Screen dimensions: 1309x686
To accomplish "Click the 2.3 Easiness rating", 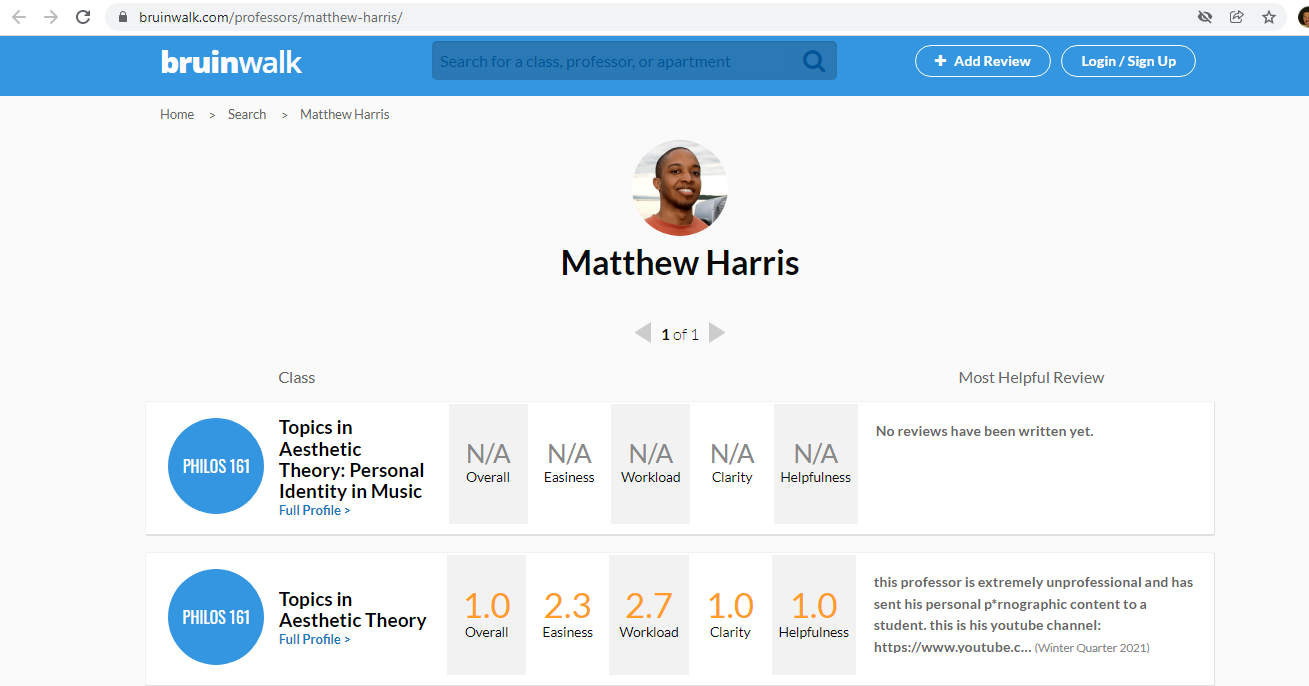I will (x=567, y=615).
